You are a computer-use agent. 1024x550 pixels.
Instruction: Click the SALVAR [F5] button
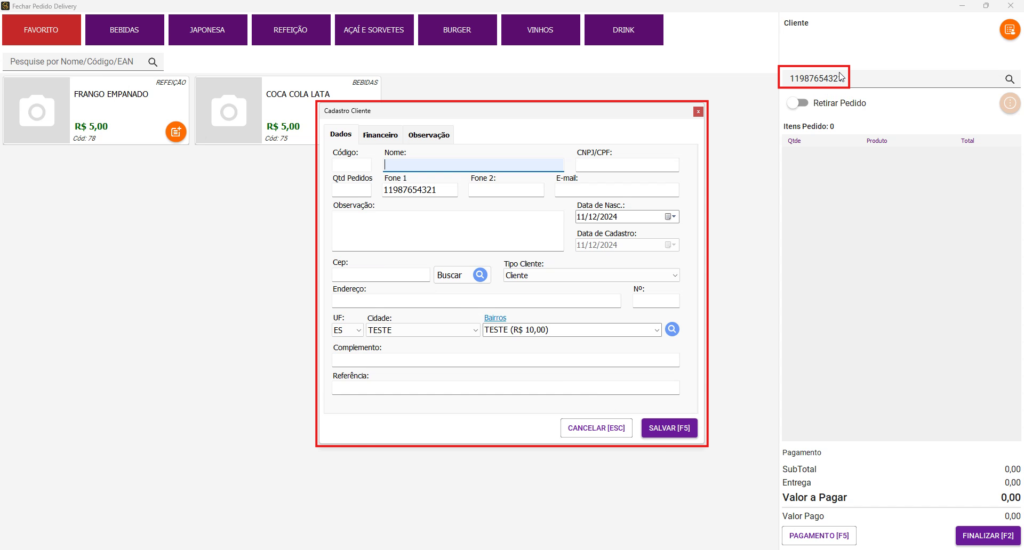669,428
